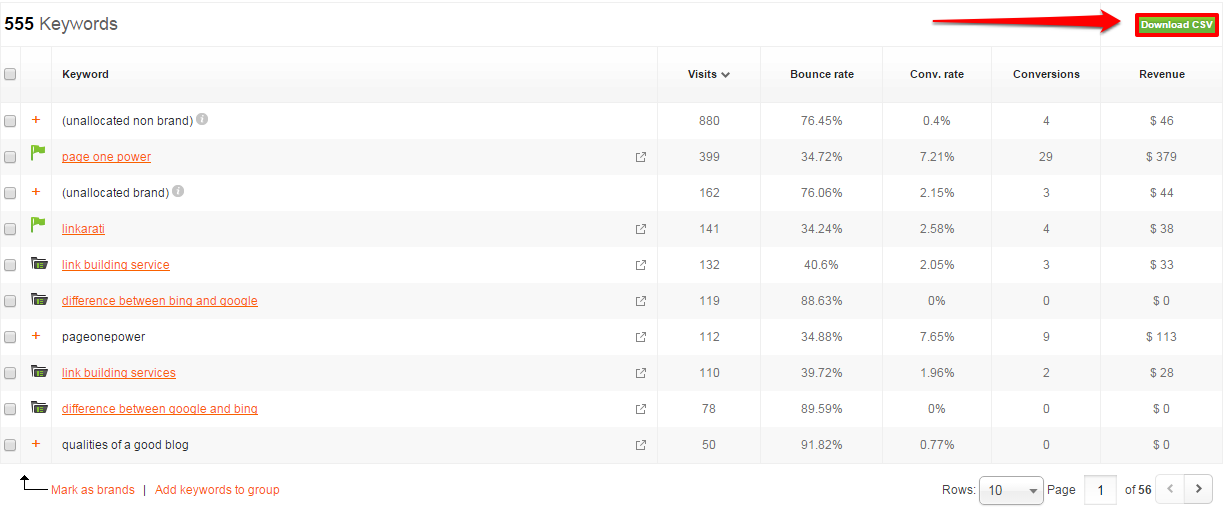Click the folder icon beside link building service

(39, 264)
